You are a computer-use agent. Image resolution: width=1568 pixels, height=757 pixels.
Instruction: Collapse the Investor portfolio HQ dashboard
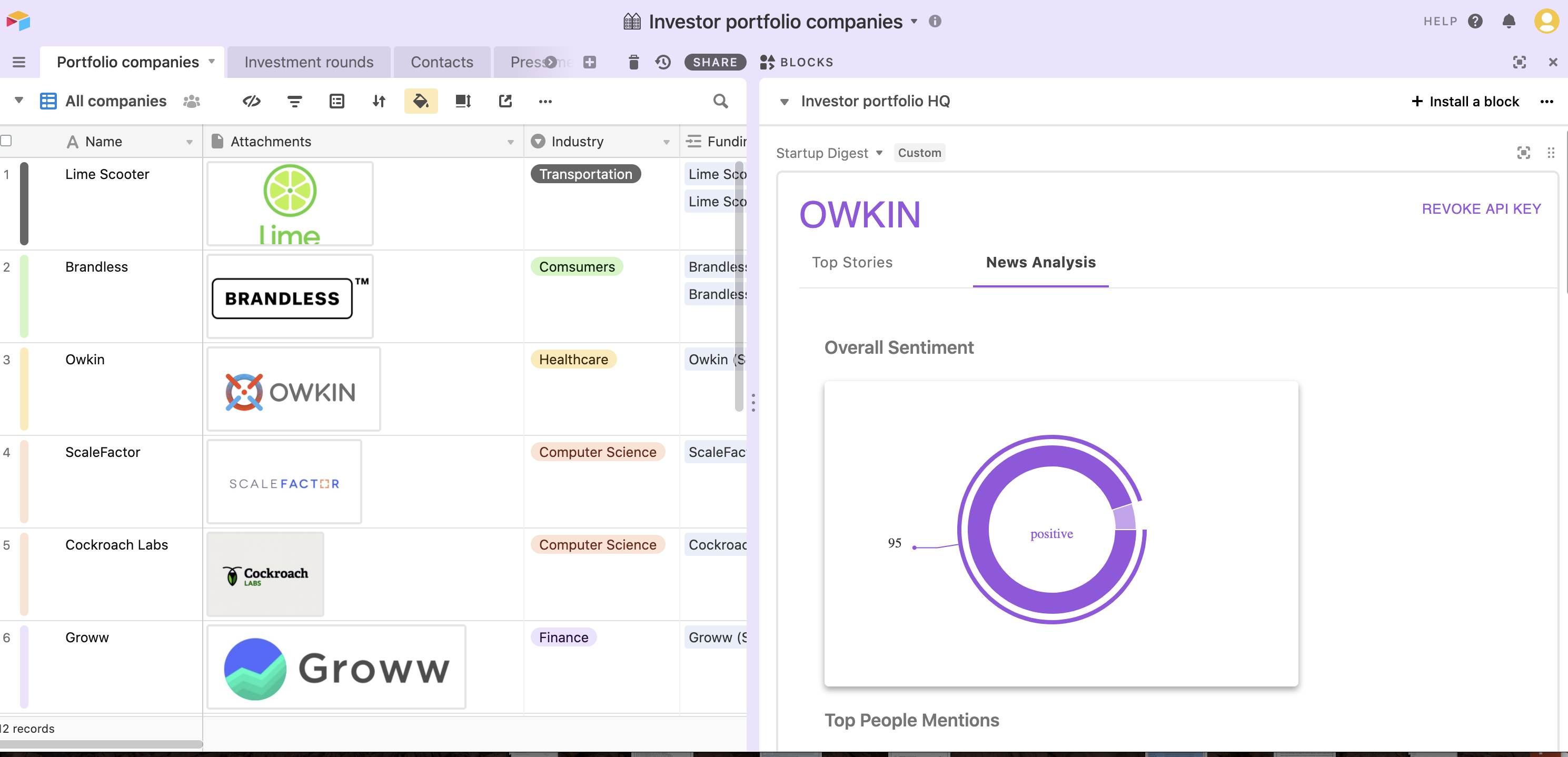[x=784, y=102]
